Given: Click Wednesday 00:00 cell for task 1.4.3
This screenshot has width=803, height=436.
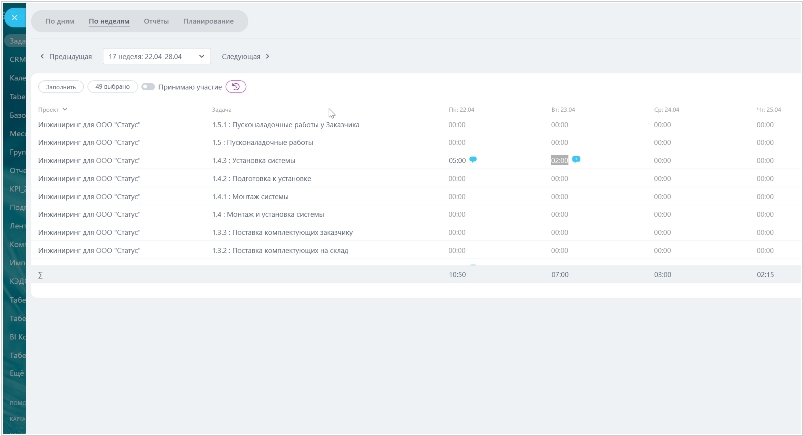Looking at the screenshot, I should click(662, 160).
